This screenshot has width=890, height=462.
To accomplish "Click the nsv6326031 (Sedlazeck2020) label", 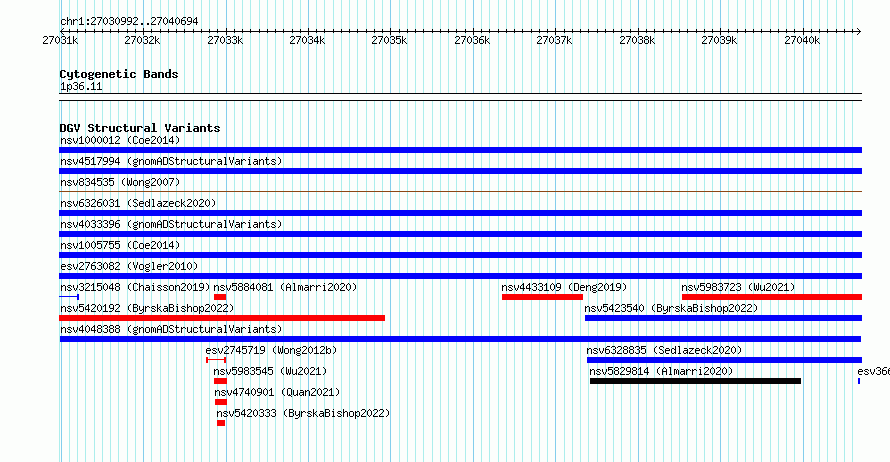I will coord(138,203).
